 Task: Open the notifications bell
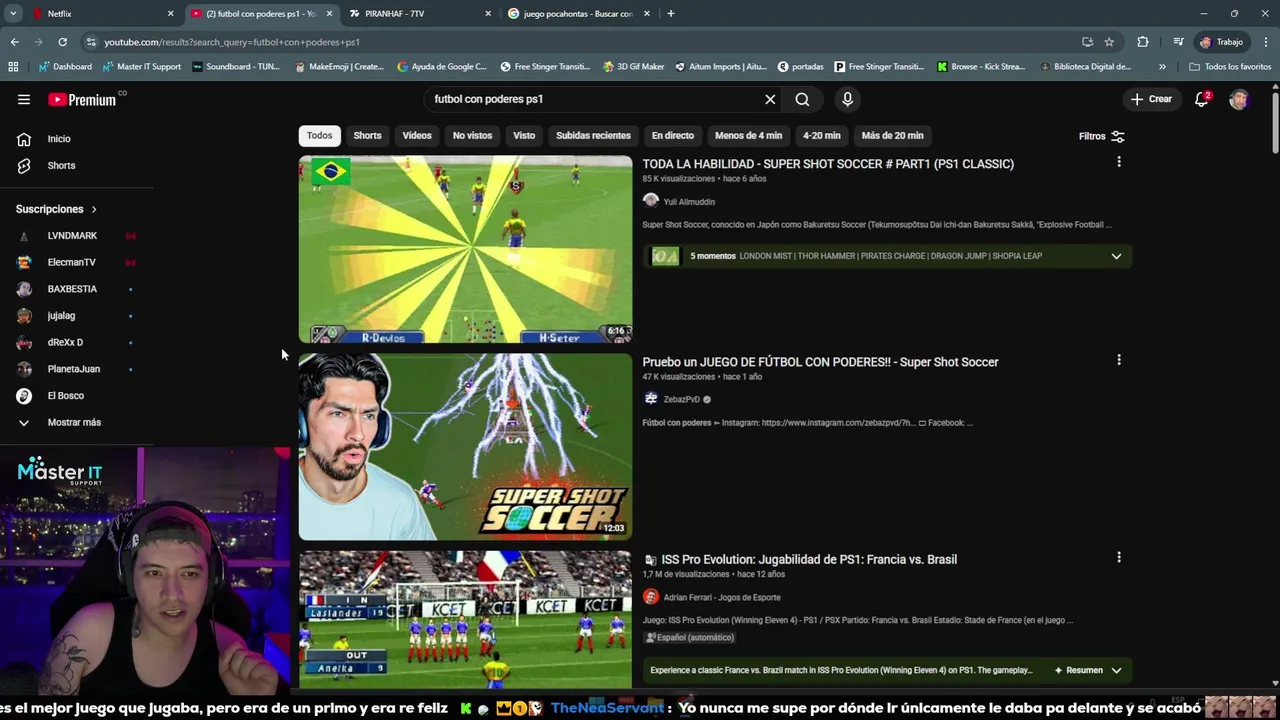tap(1202, 99)
